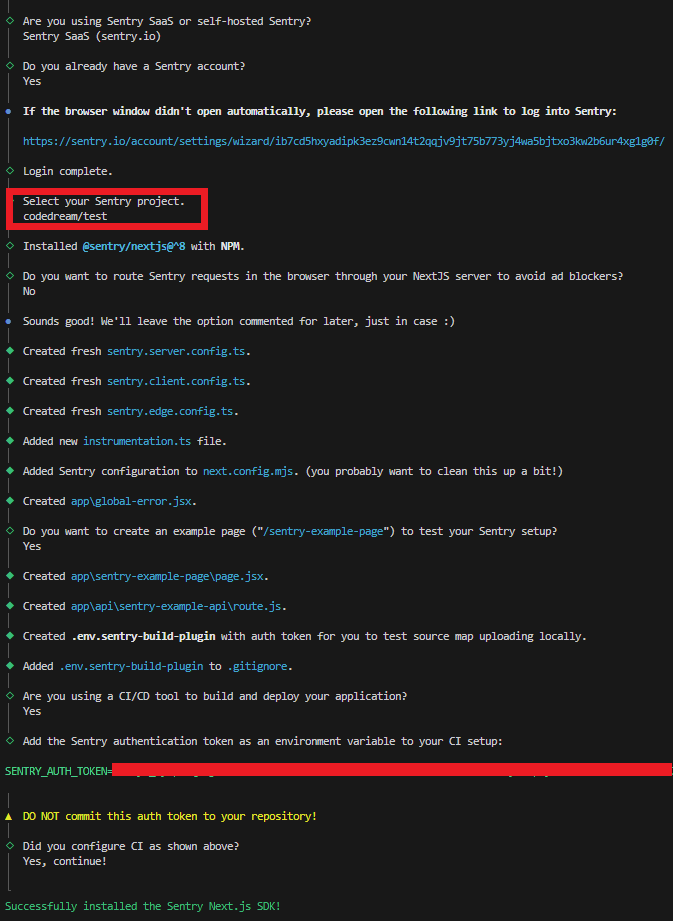Click the 'DO NOT commit this auth token' warning text
Viewport: 673px width, 921px height.
170,816
